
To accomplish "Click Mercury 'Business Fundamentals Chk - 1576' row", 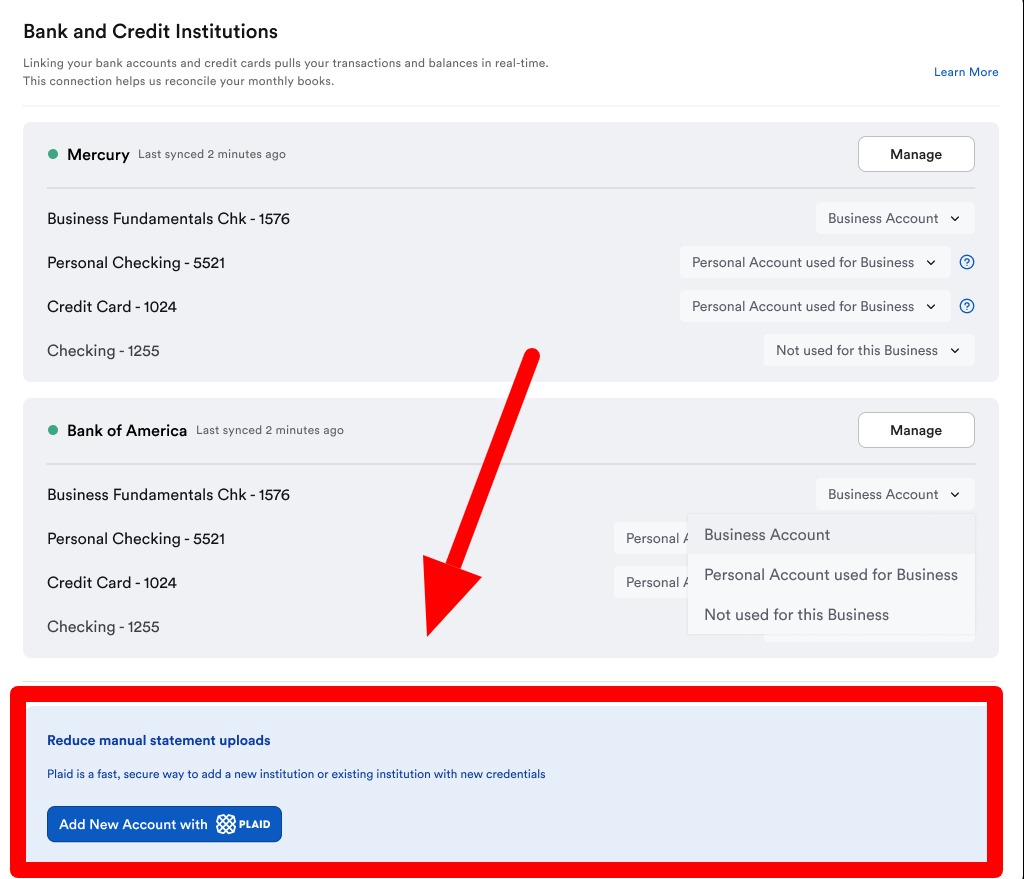I will point(168,218).
